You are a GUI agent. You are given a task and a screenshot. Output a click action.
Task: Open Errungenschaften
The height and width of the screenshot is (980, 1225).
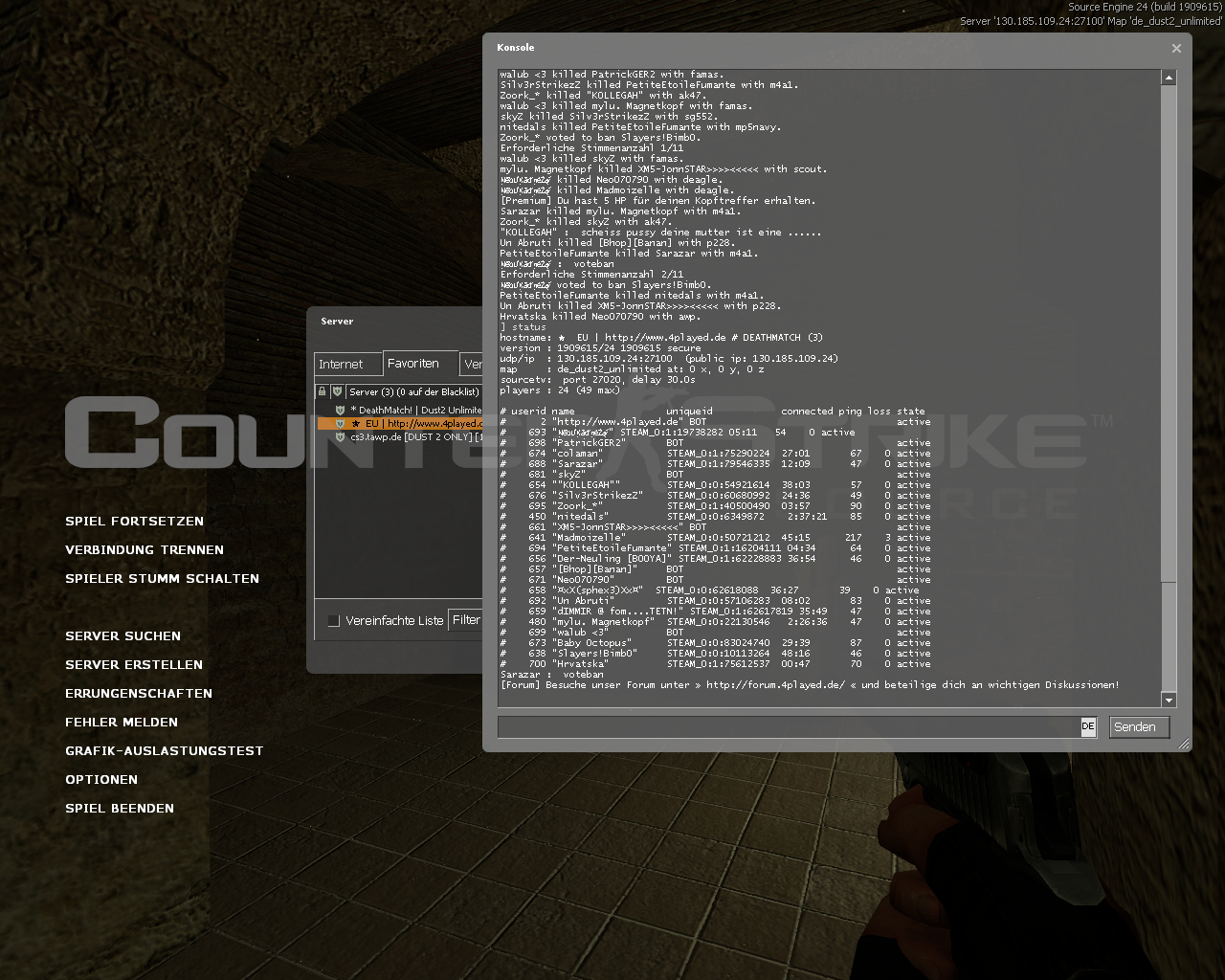139,694
